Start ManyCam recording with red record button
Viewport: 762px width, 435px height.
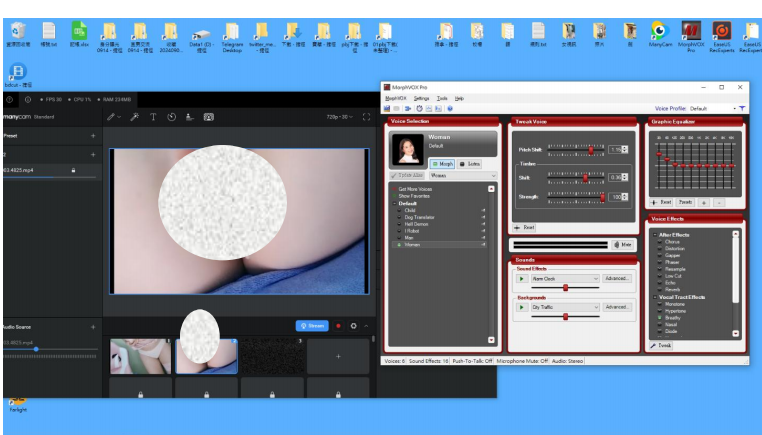[x=338, y=326]
